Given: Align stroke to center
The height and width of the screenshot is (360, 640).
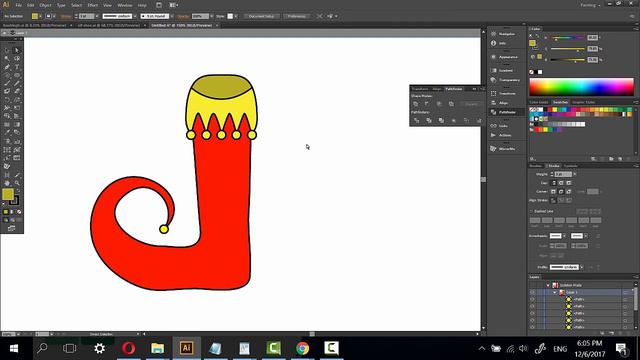Looking at the screenshot, I should click(x=553, y=200).
